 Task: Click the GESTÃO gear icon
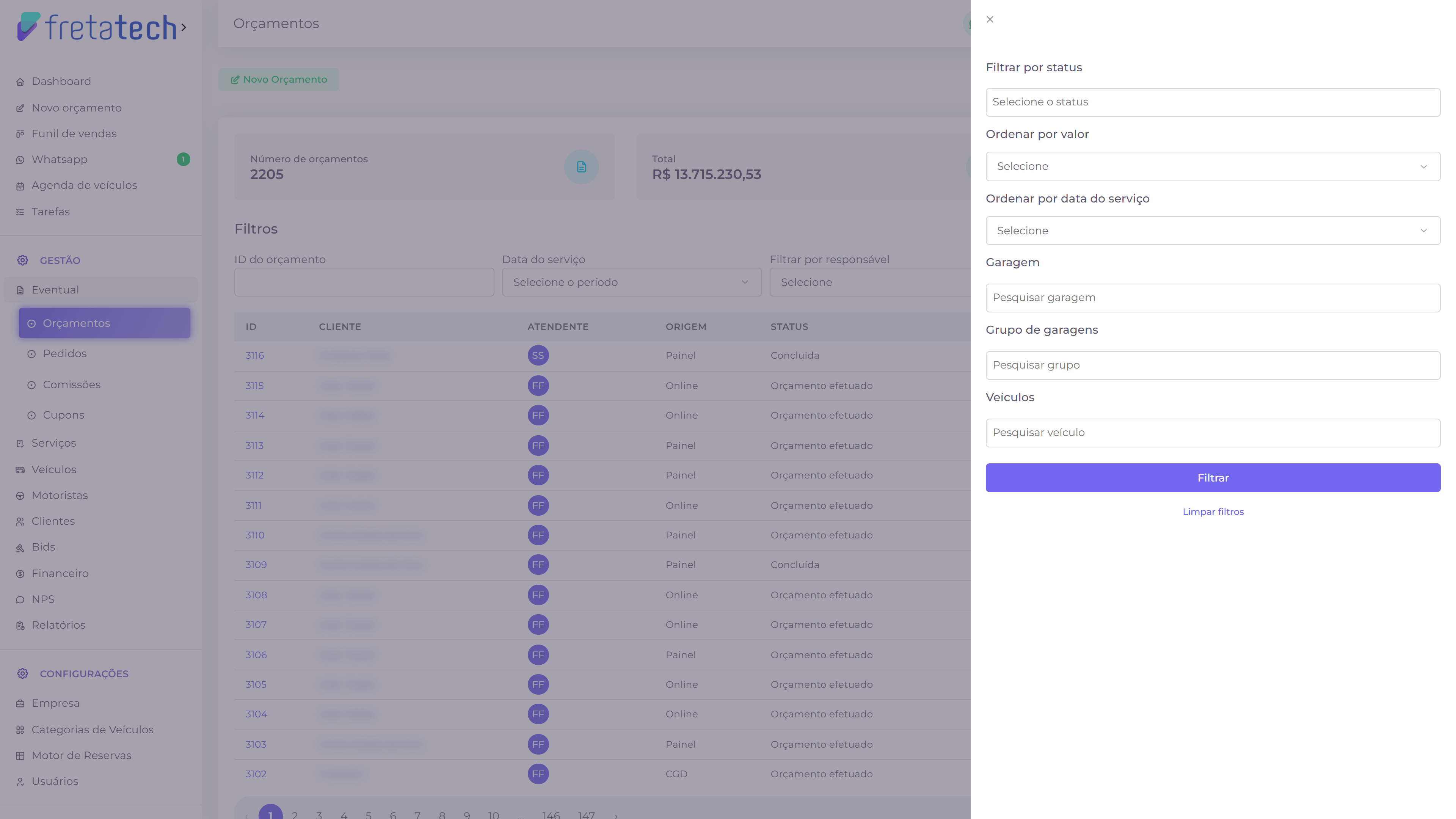[23, 260]
